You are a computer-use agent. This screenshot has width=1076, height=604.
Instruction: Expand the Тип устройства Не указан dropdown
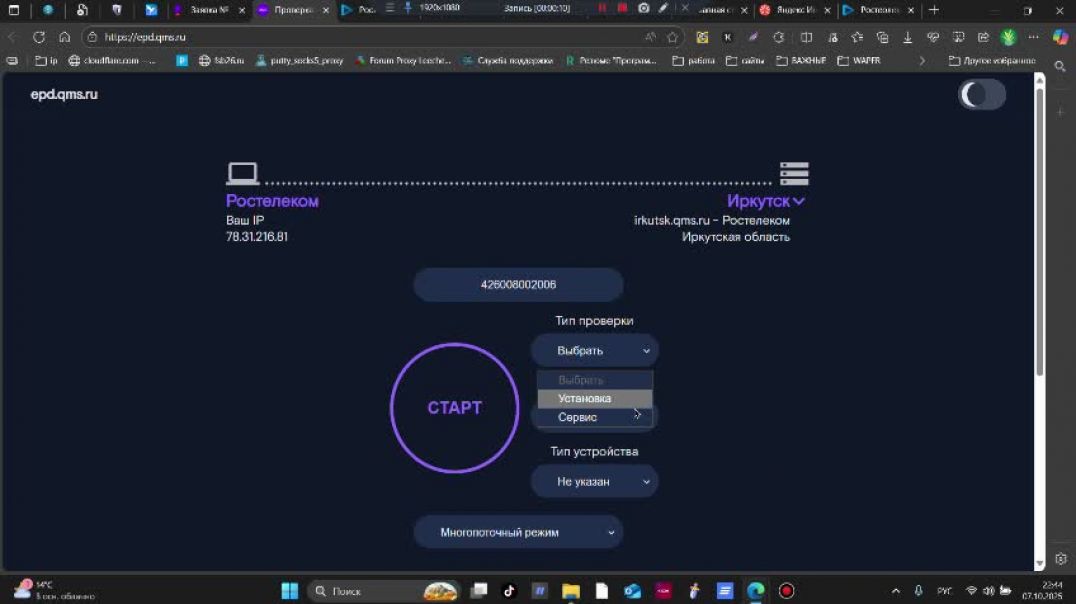pos(594,482)
